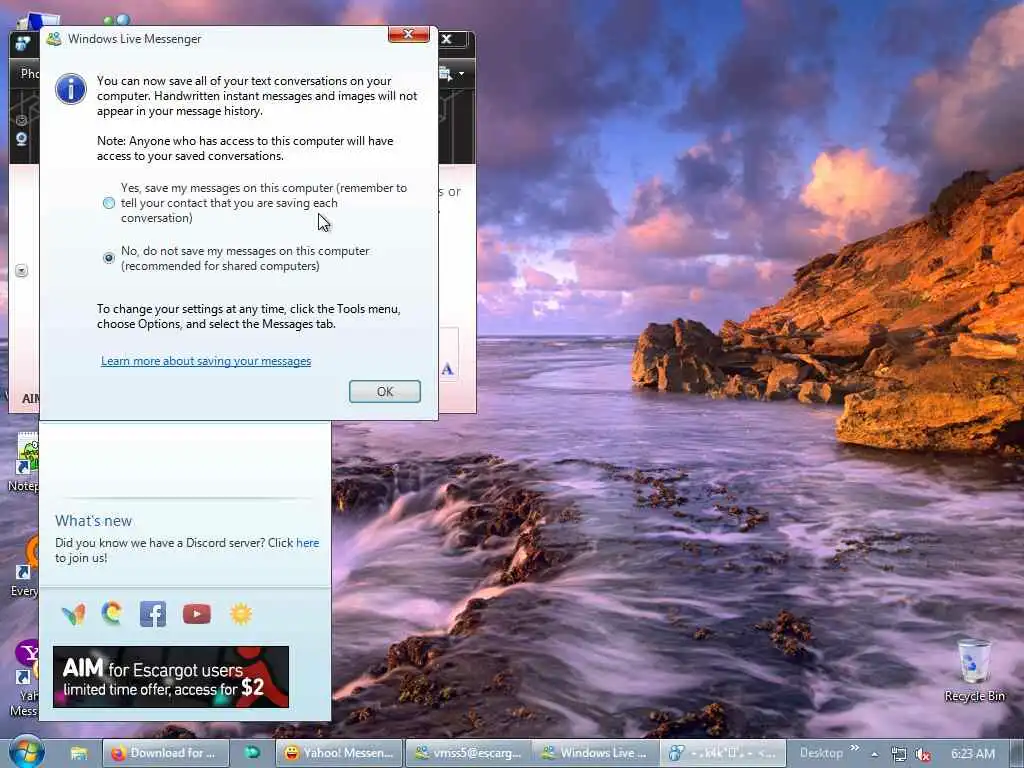Click the 'What's new' heading in Messenger
This screenshot has height=768, width=1024.
point(93,520)
